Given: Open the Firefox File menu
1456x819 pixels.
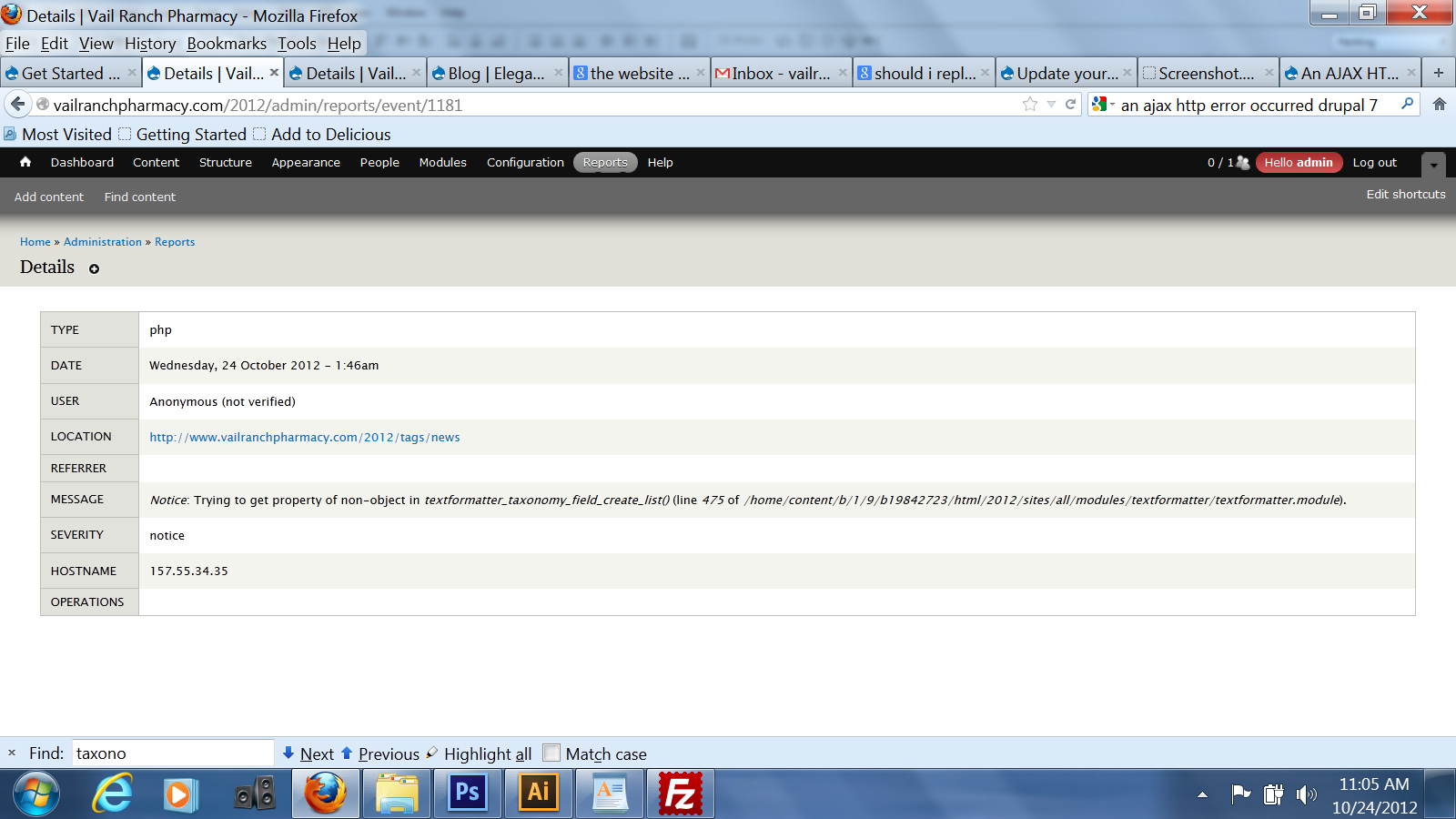Looking at the screenshot, I should [x=17, y=44].
